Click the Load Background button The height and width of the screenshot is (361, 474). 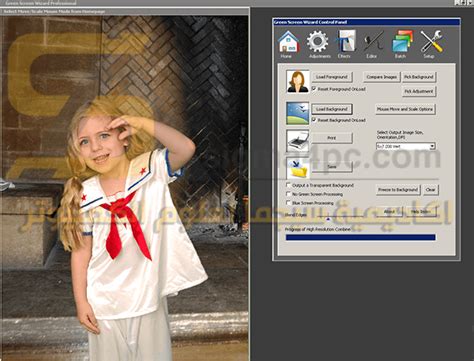pyautogui.click(x=332, y=109)
